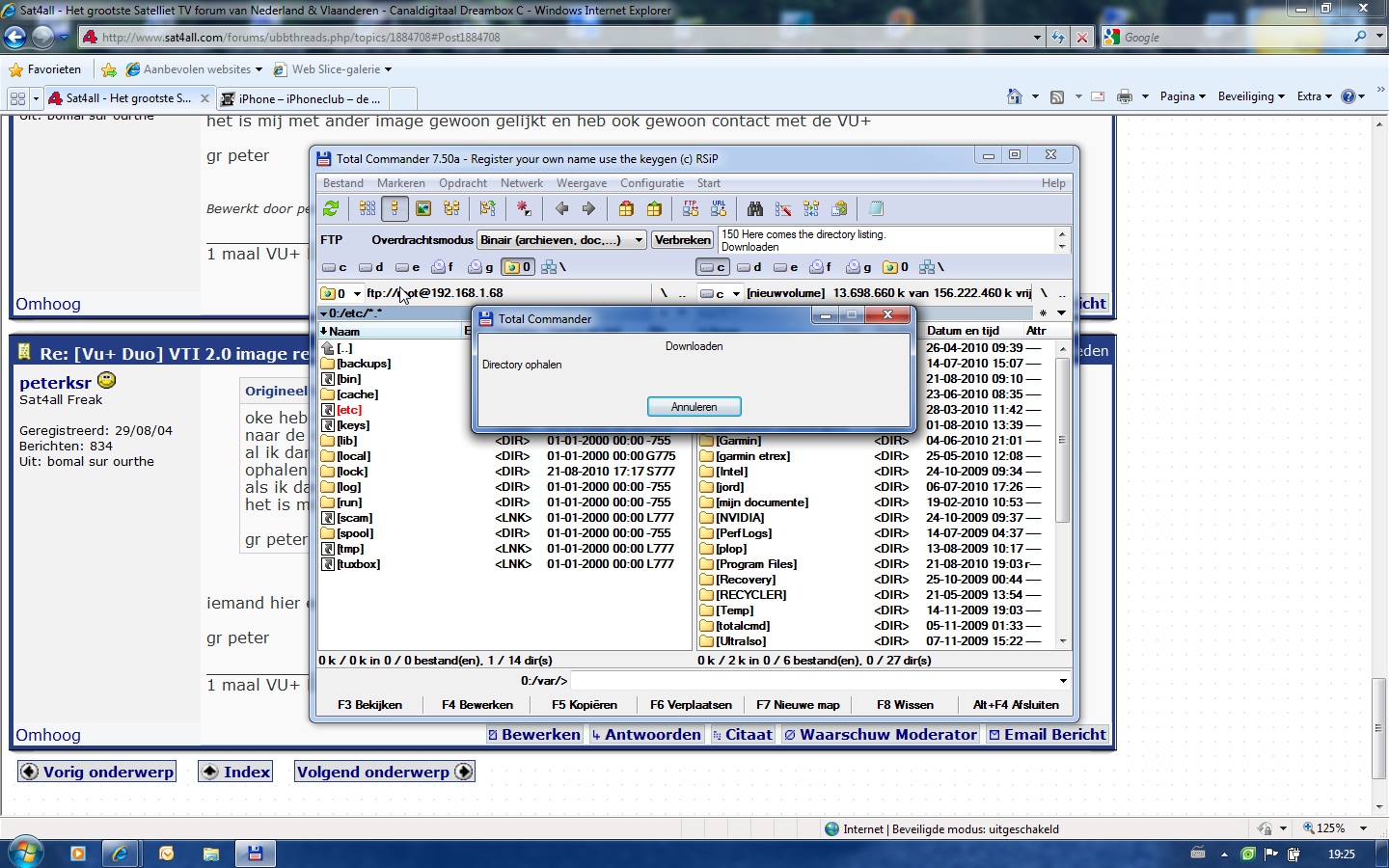Click the Naam column header in left panel
The image size is (1389, 868).
click(392, 331)
